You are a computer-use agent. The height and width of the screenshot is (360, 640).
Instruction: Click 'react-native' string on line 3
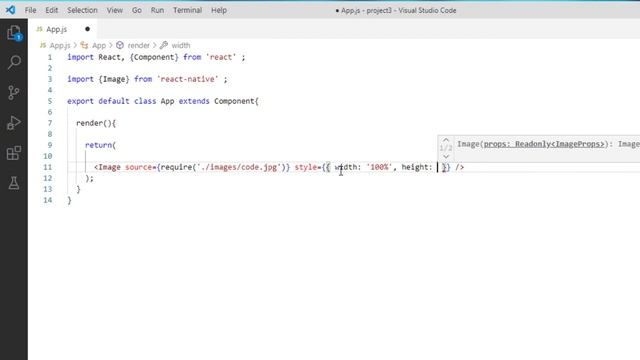click(188, 79)
